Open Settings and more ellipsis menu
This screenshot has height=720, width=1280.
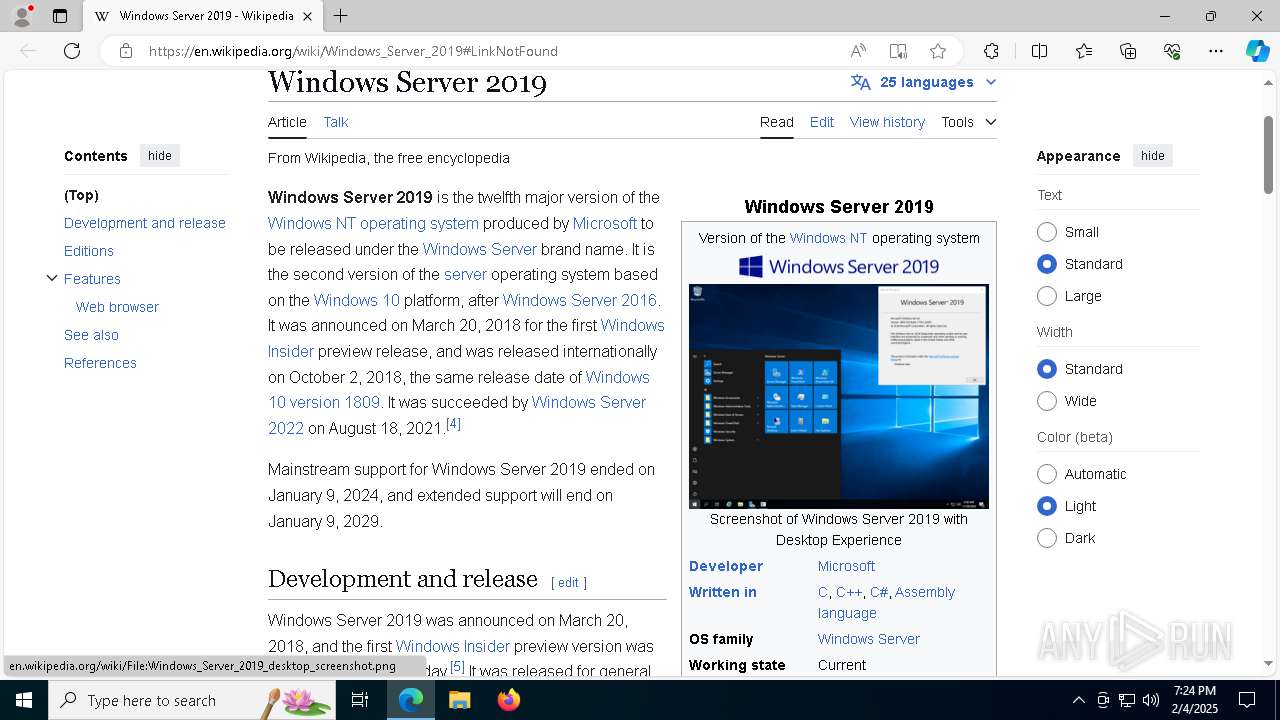1216,51
